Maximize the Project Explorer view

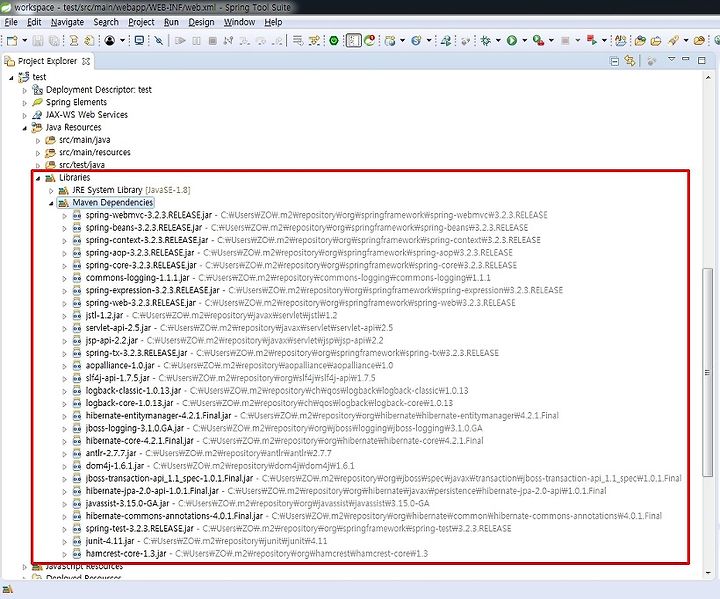coord(701,60)
